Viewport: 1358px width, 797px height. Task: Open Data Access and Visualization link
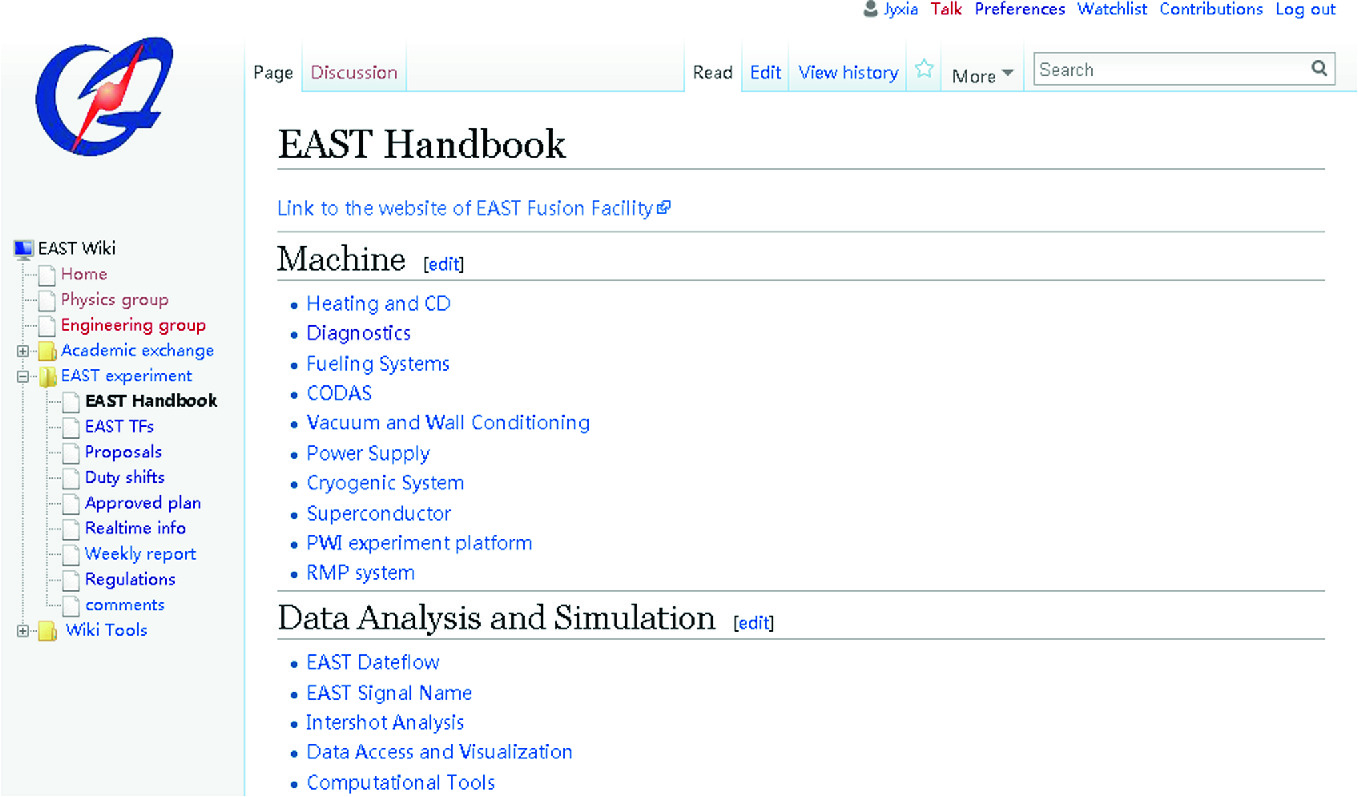(439, 751)
